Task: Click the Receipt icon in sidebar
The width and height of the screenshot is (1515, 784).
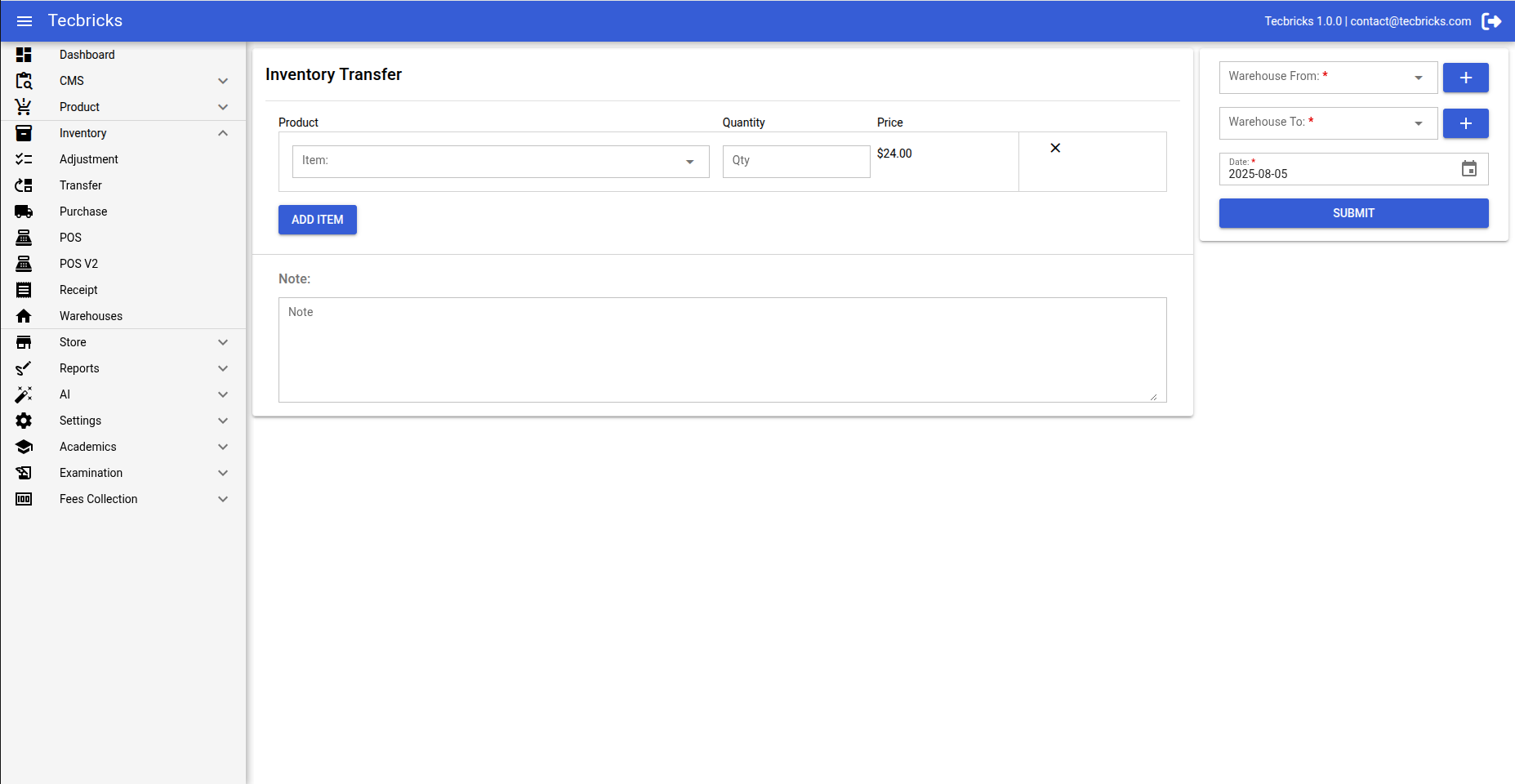Action: (x=24, y=290)
